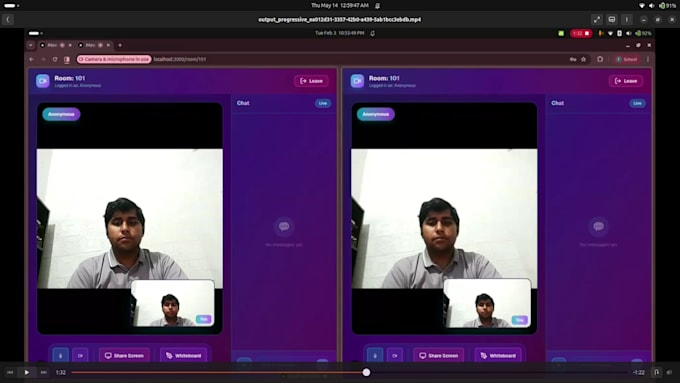This screenshot has width=680, height=383.
Task: Expand the tab search dropdown left of browser tabs
Action: [31, 45]
